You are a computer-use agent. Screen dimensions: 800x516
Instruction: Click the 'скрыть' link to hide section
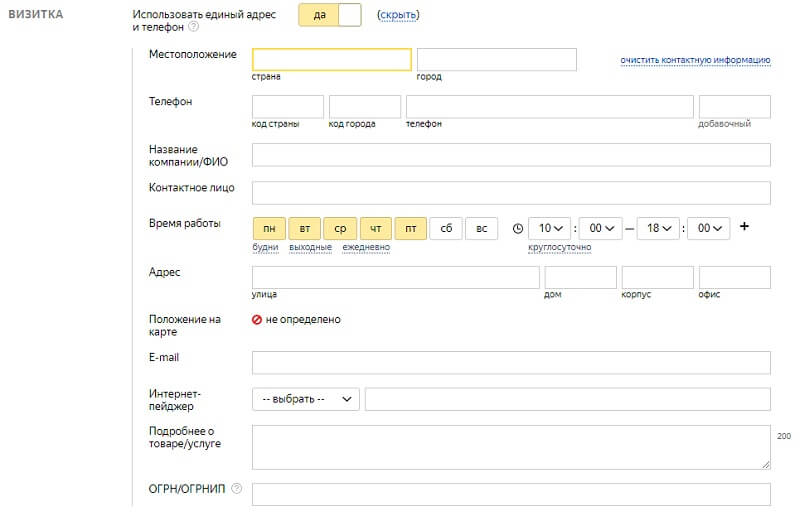click(x=398, y=15)
